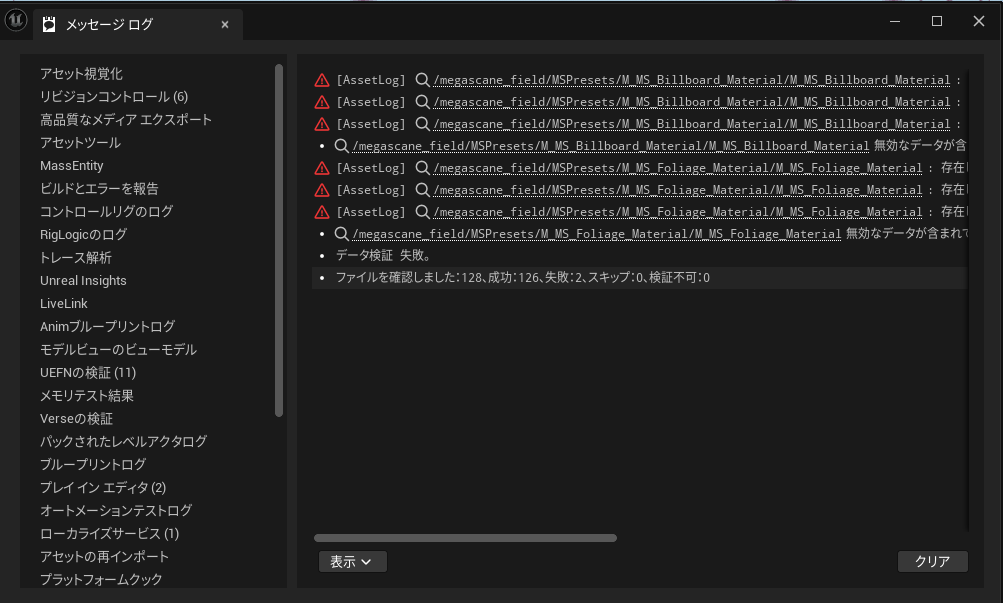Select 高品質なメディア エクスポート category
1003x603 pixels.
click(x=125, y=120)
